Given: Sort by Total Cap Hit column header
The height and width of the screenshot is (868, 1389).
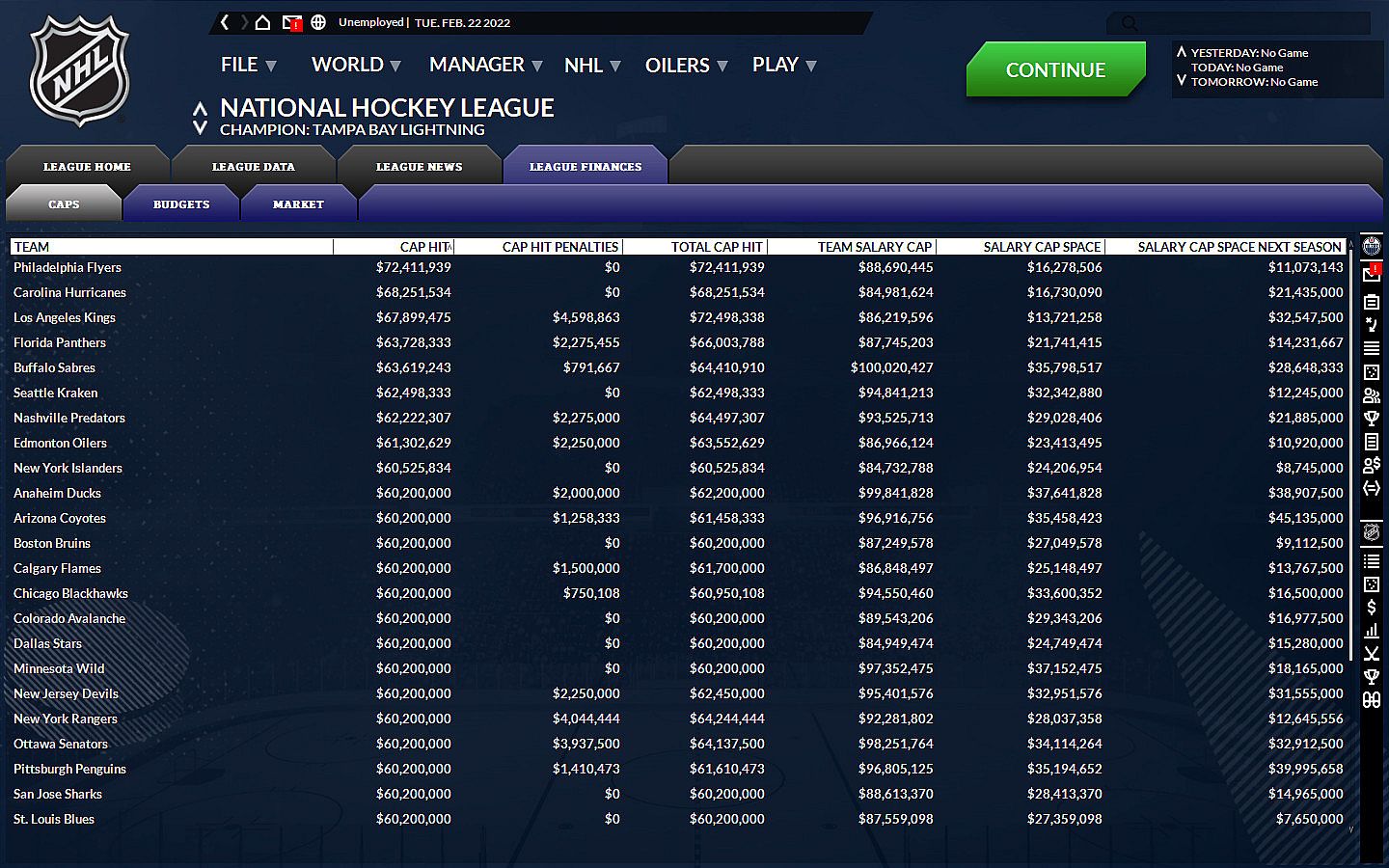Looking at the screenshot, I should tap(695, 247).
